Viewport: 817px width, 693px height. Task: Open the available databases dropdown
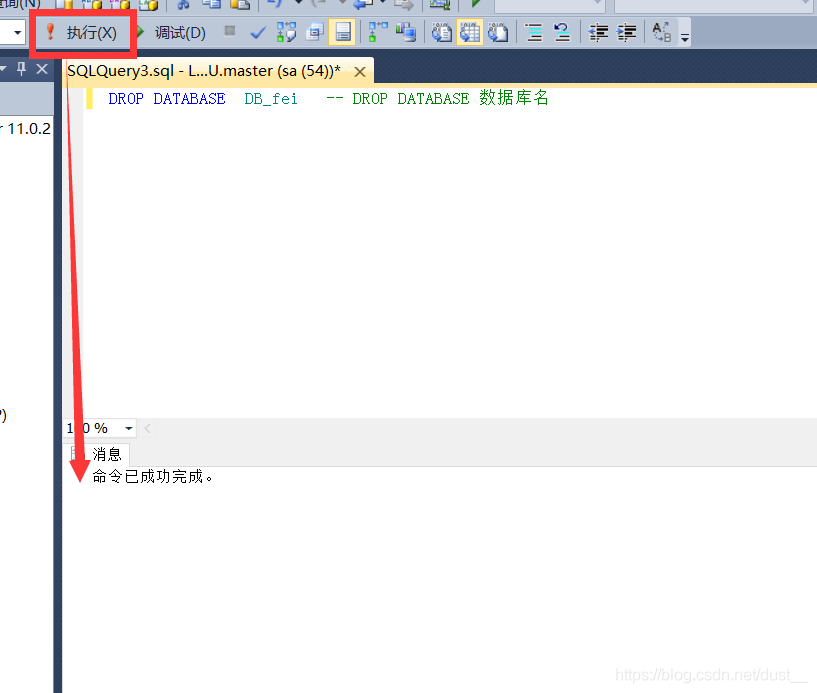[17, 33]
